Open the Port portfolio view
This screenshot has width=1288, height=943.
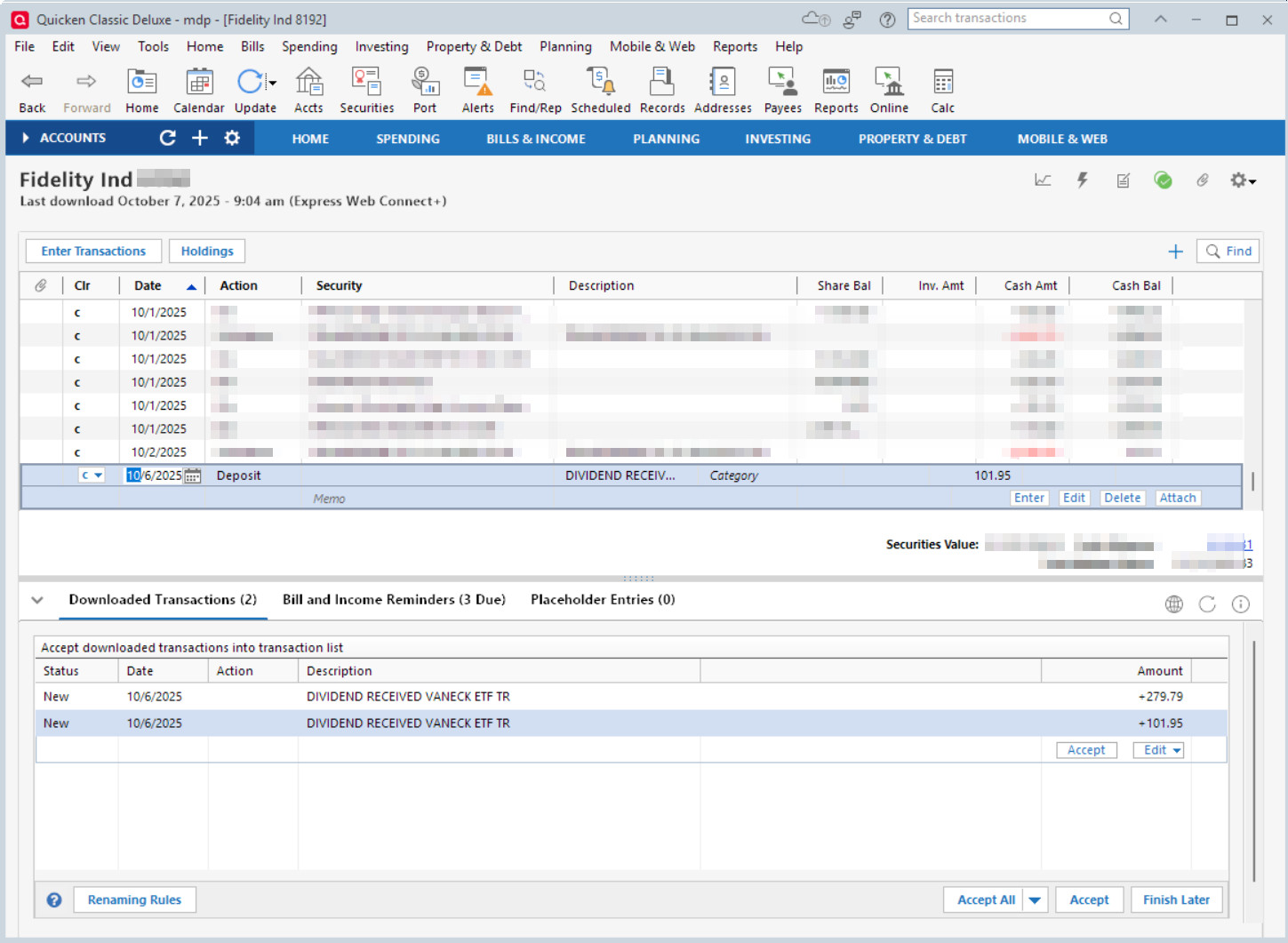425,91
